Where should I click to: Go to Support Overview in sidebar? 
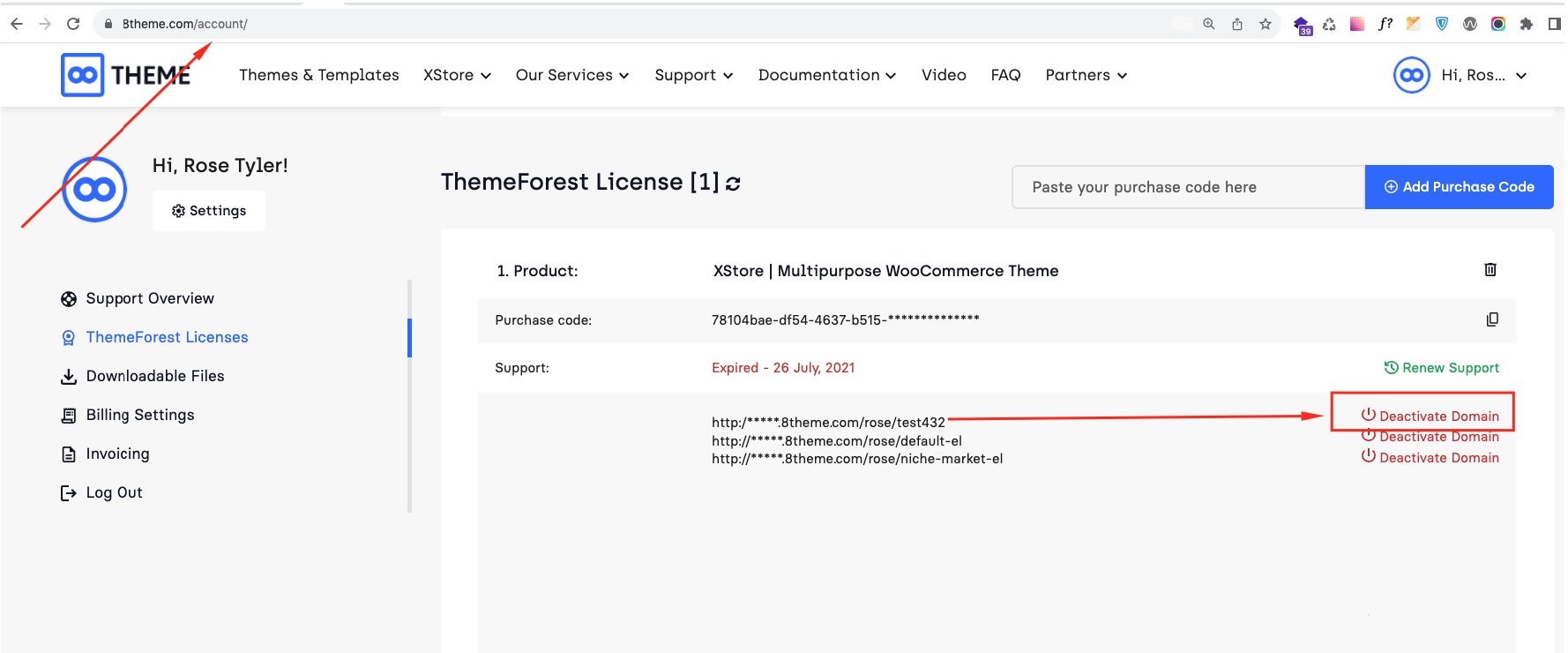pyautogui.click(x=138, y=298)
